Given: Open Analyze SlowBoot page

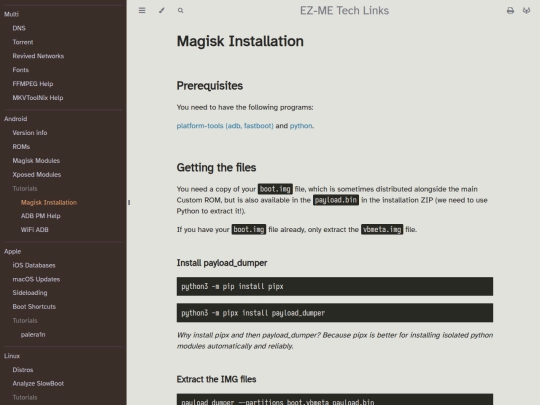Looking at the screenshot, I should point(38,383).
